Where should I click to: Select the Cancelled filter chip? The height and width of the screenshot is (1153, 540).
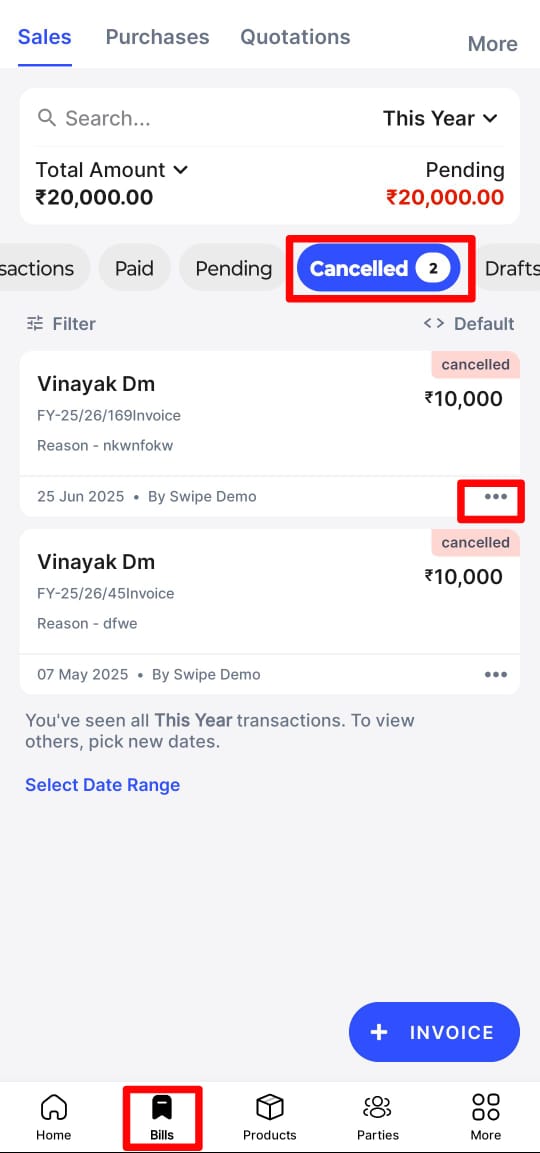click(x=378, y=268)
